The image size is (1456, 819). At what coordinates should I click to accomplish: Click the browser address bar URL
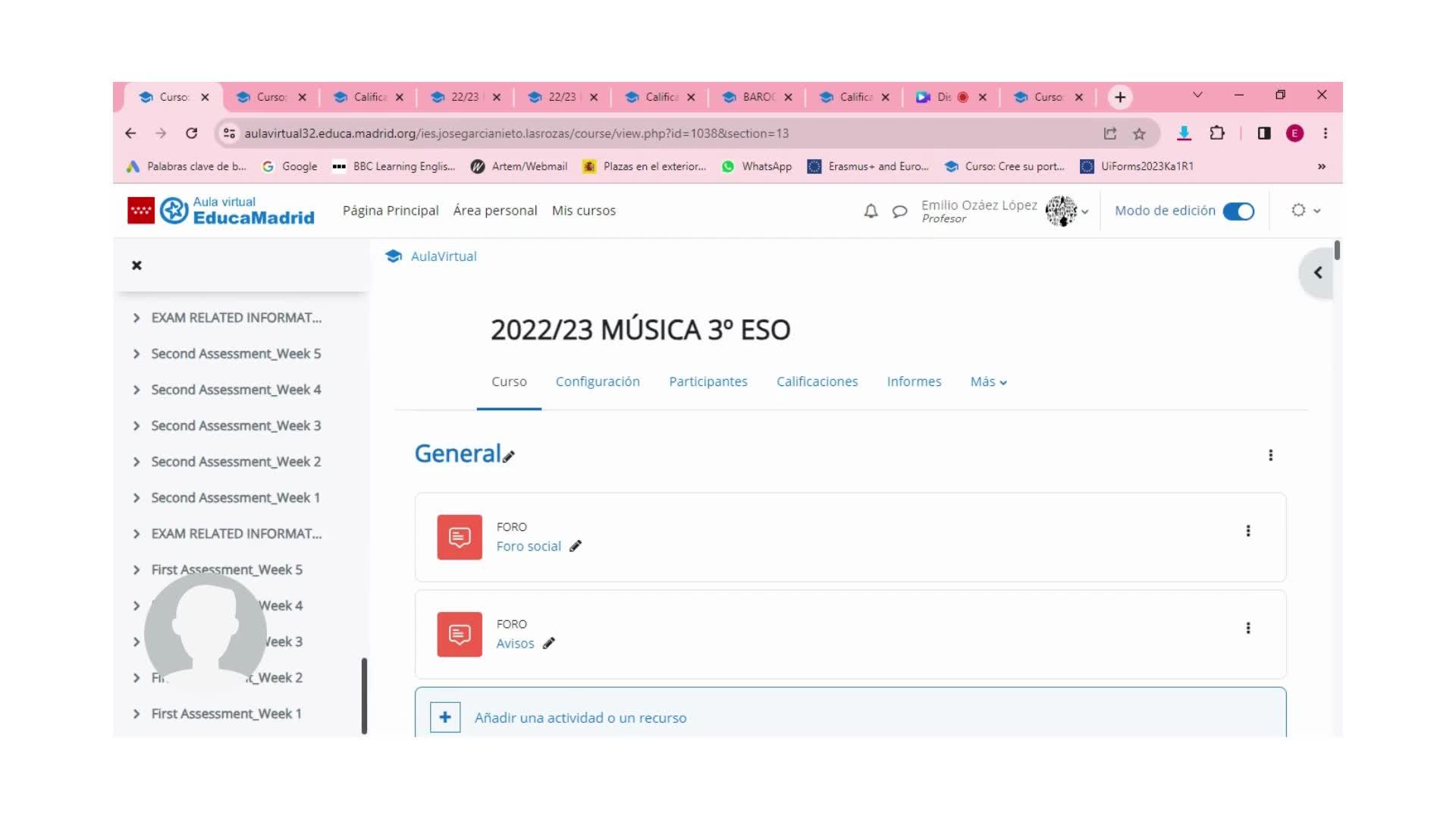tap(516, 133)
